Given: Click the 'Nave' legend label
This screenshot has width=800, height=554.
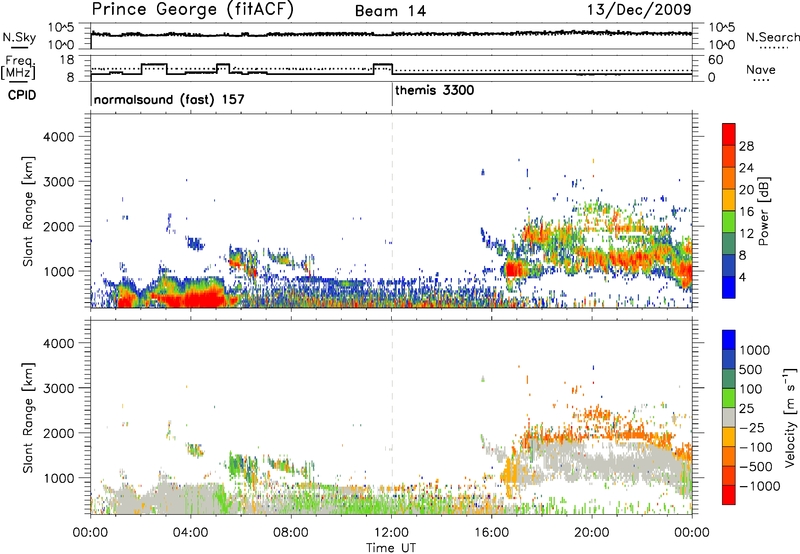Looking at the screenshot, I should coord(761,69).
